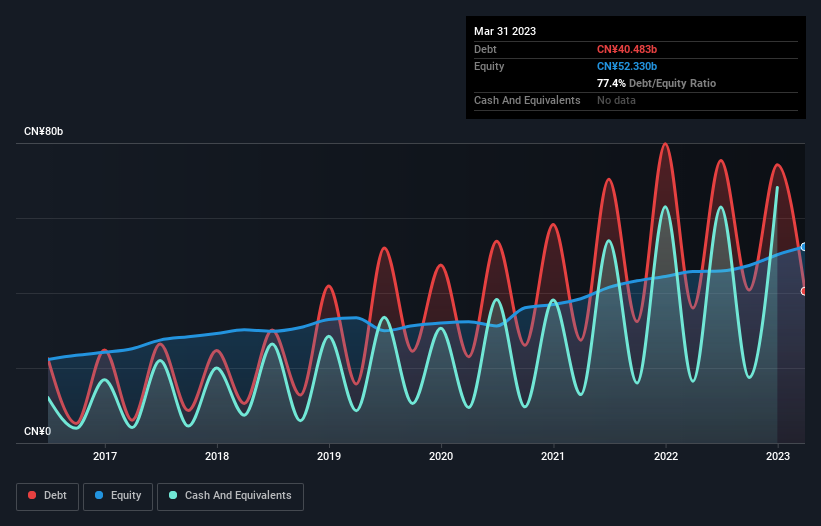Image resolution: width=821 pixels, height=526 pixels.
Task: Click the red Debt legend dot
Action: 32,495
